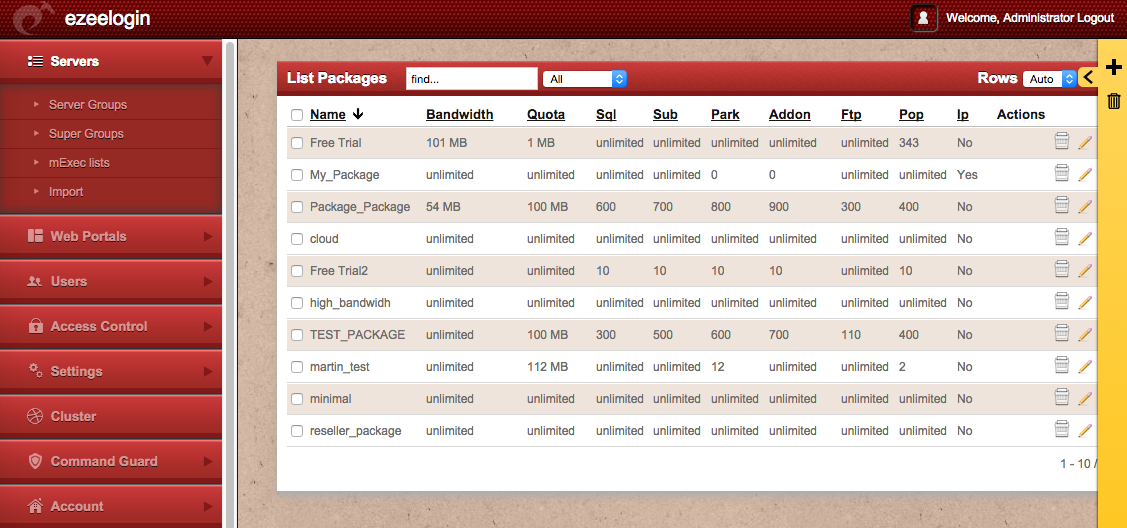Image resolution: width=1127 pixels, height=528 pixels.
Task: Check the Free Trial2 row checkbox
Action: tap(297, 271)
